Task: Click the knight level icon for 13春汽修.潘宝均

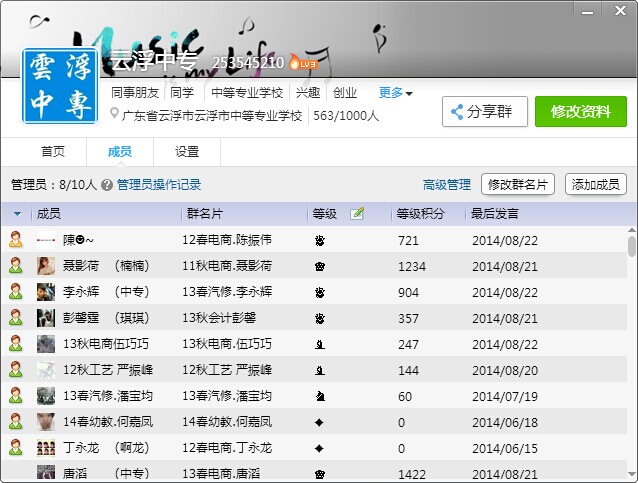Action: click(320, 396)
